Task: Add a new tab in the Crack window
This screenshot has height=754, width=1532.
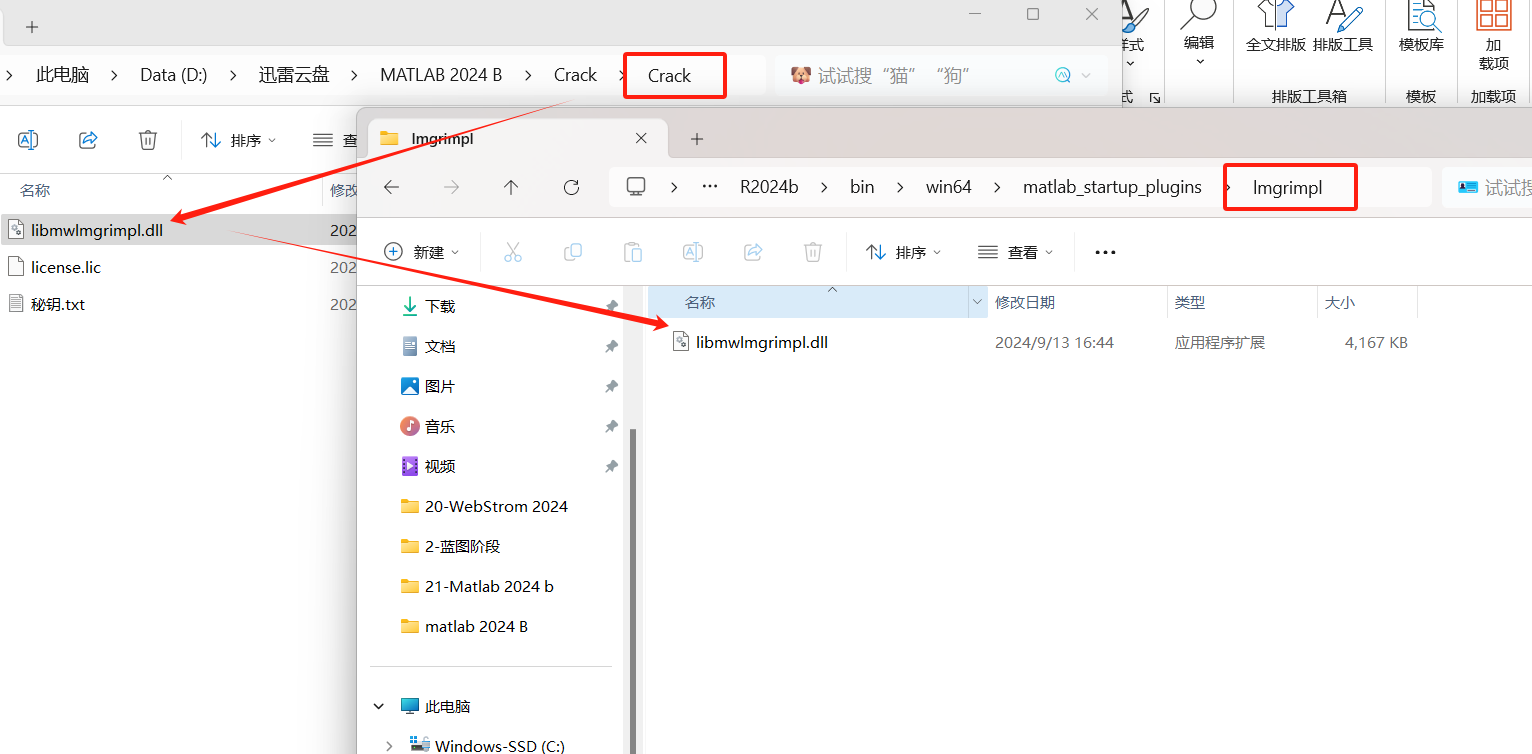Action: click(x=32, y=27)
